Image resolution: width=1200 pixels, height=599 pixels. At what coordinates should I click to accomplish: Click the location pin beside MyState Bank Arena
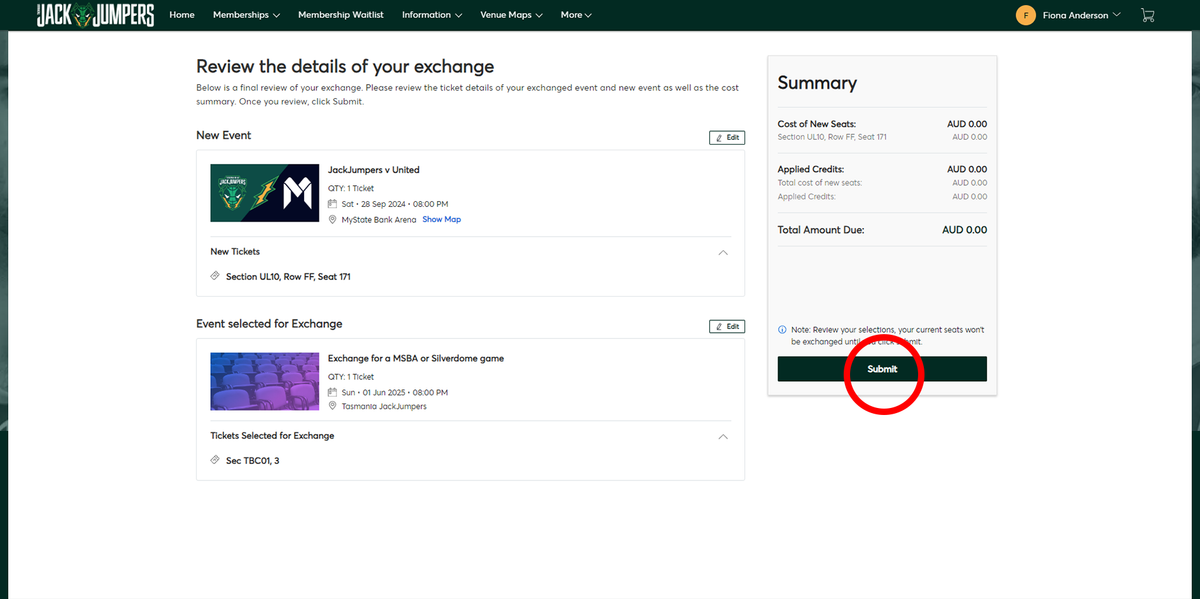coord(333,219)
